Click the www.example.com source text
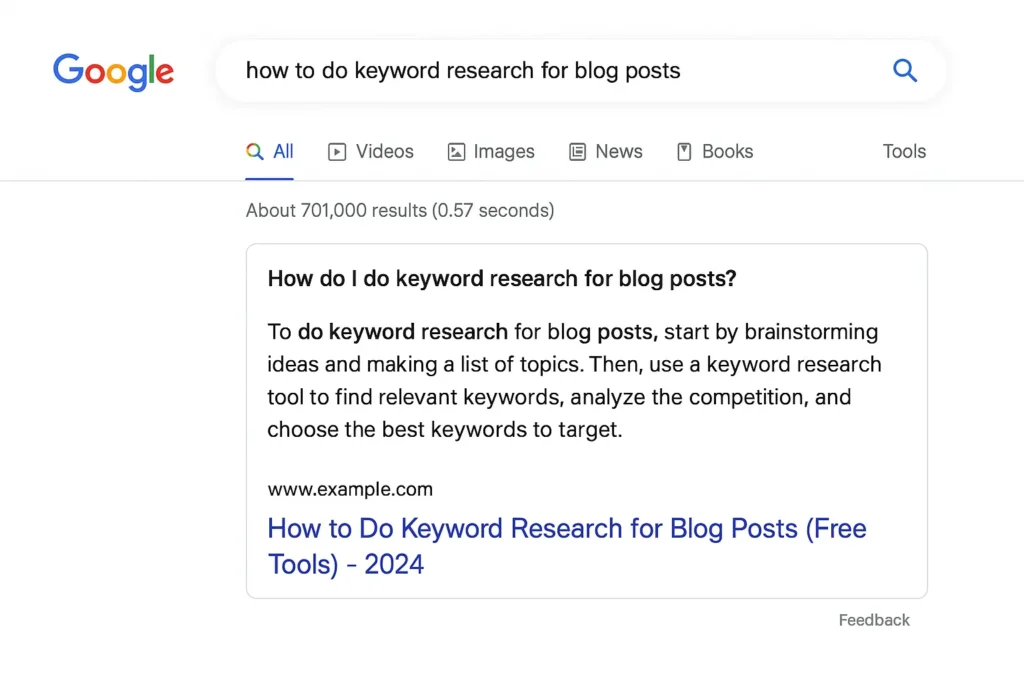This screenshot has height=683, width=1024. coord(350,489)
